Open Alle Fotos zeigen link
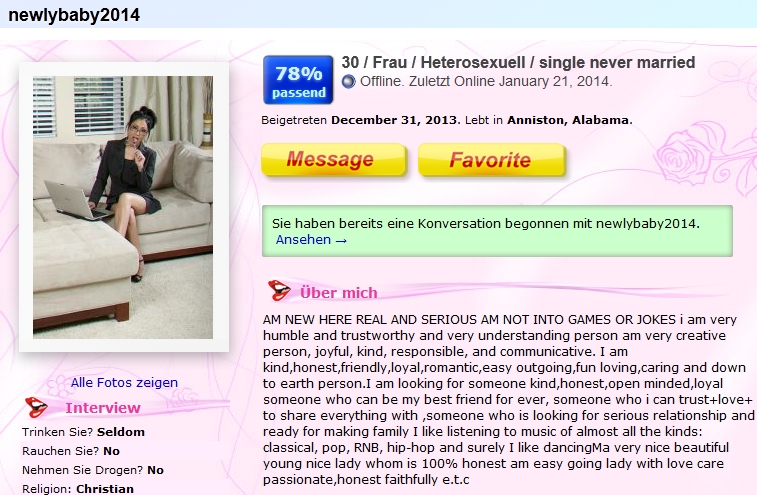The height and width of the screenshot is (495, 757). point(124,382)
